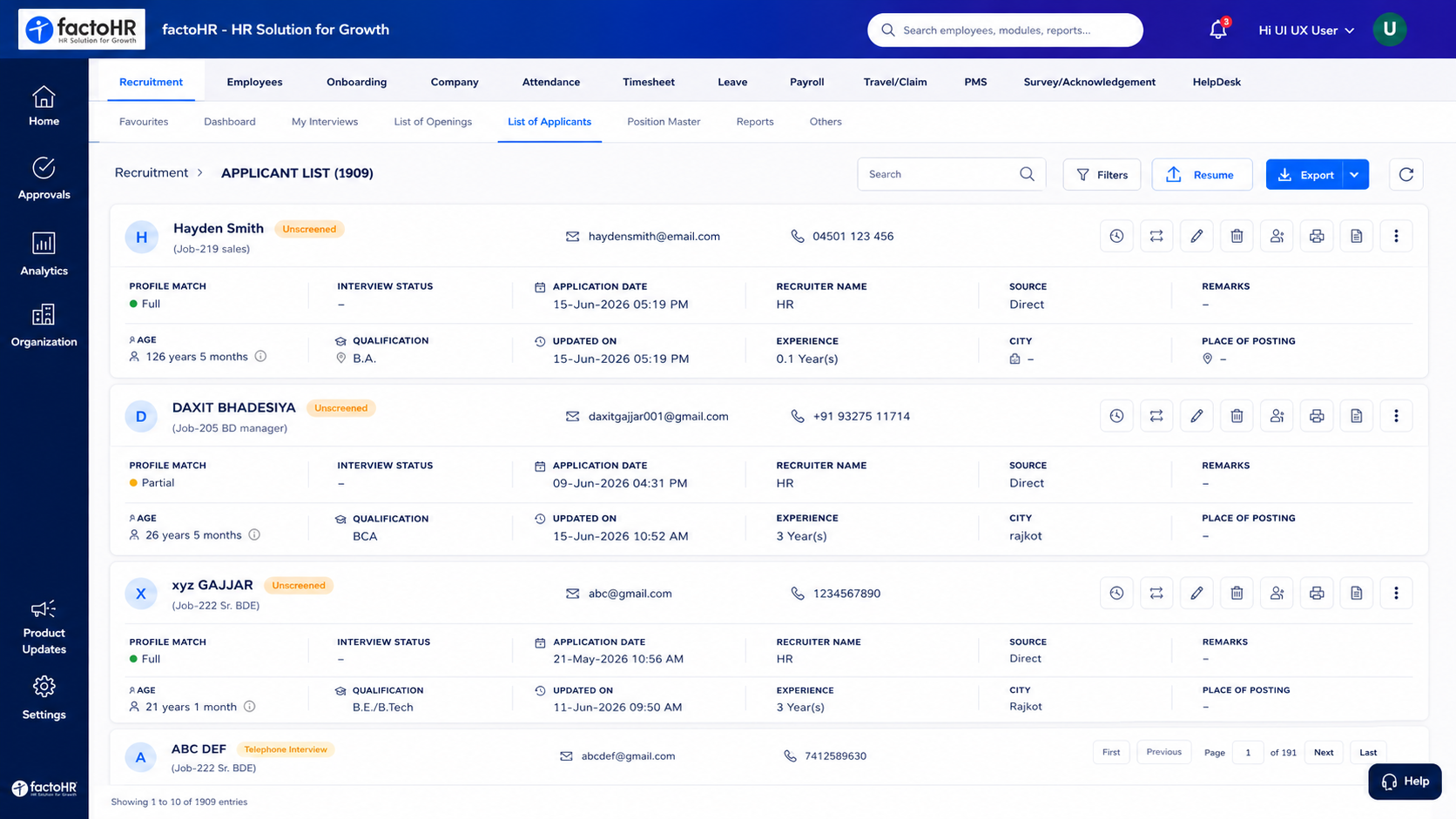Click the applicant list Search field
1456x819 pixels.
click(x=951, y=174)
